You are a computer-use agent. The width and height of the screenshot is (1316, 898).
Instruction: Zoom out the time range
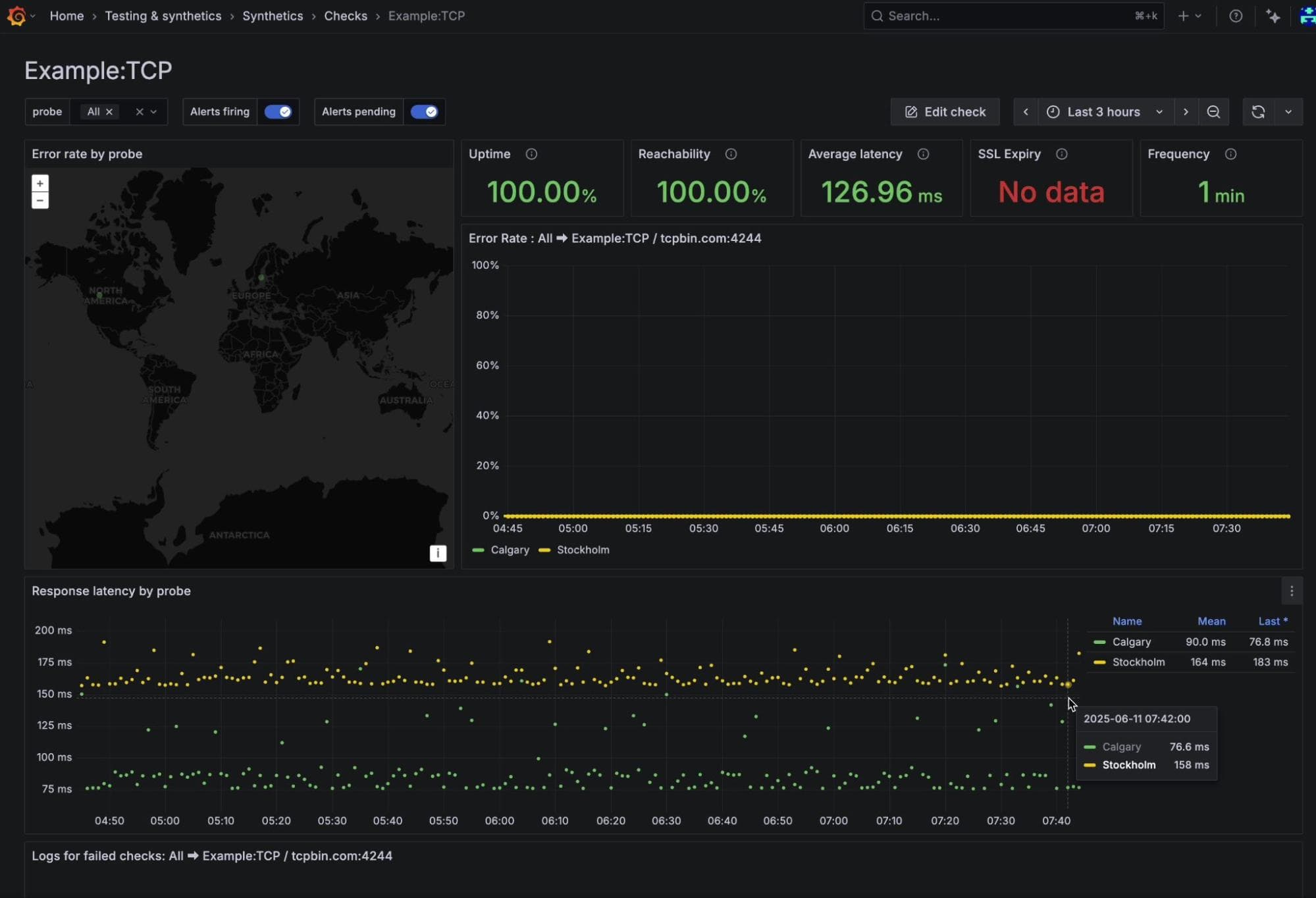click(x=1213, y=112)
